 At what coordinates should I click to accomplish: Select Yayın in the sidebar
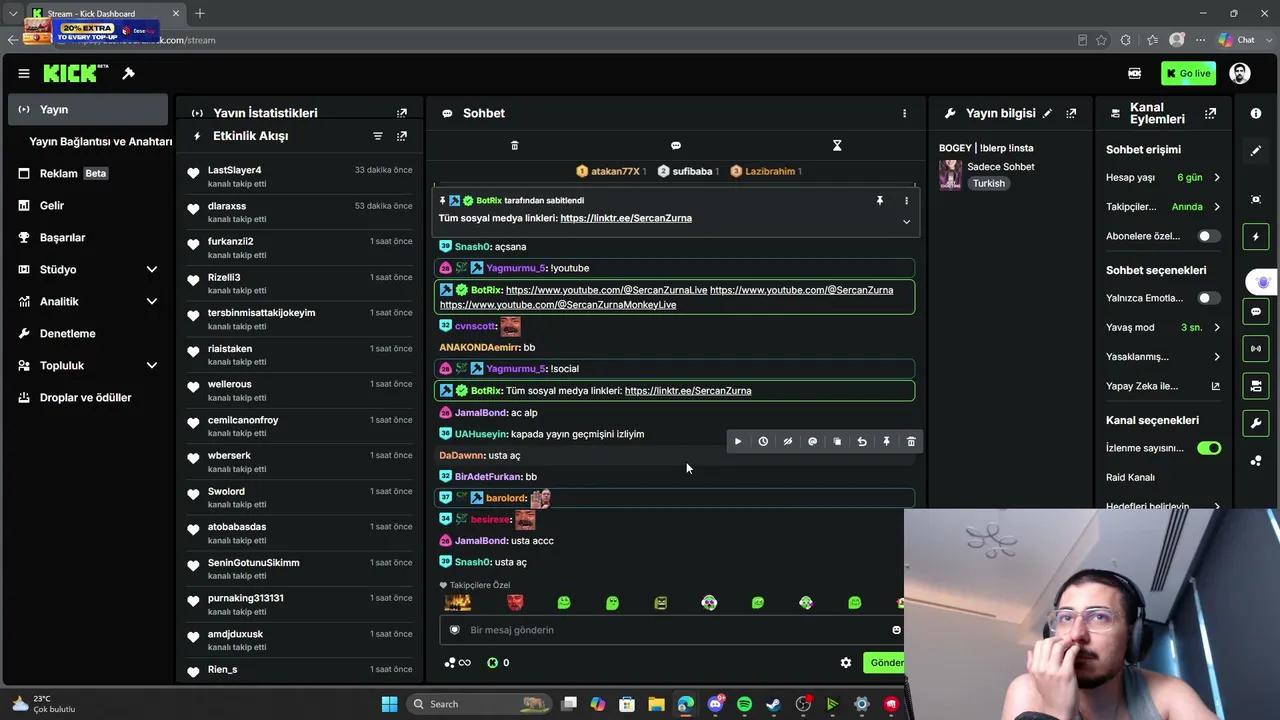tap(88, 109)
